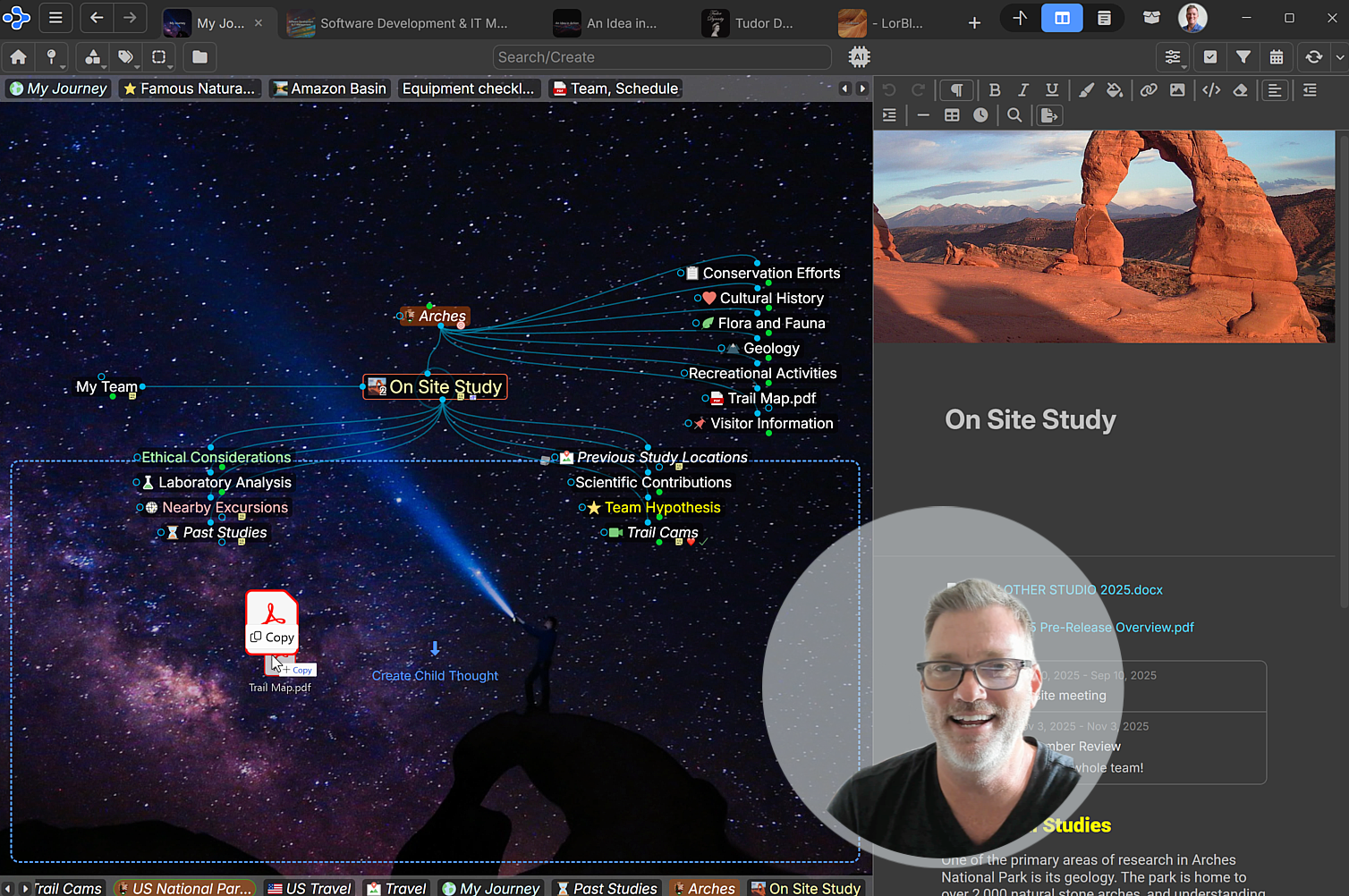Pick text color with the brush icon
The width and height of the screenshot is (1349, 896).
pyautogui.click(x=1086, y=89)
